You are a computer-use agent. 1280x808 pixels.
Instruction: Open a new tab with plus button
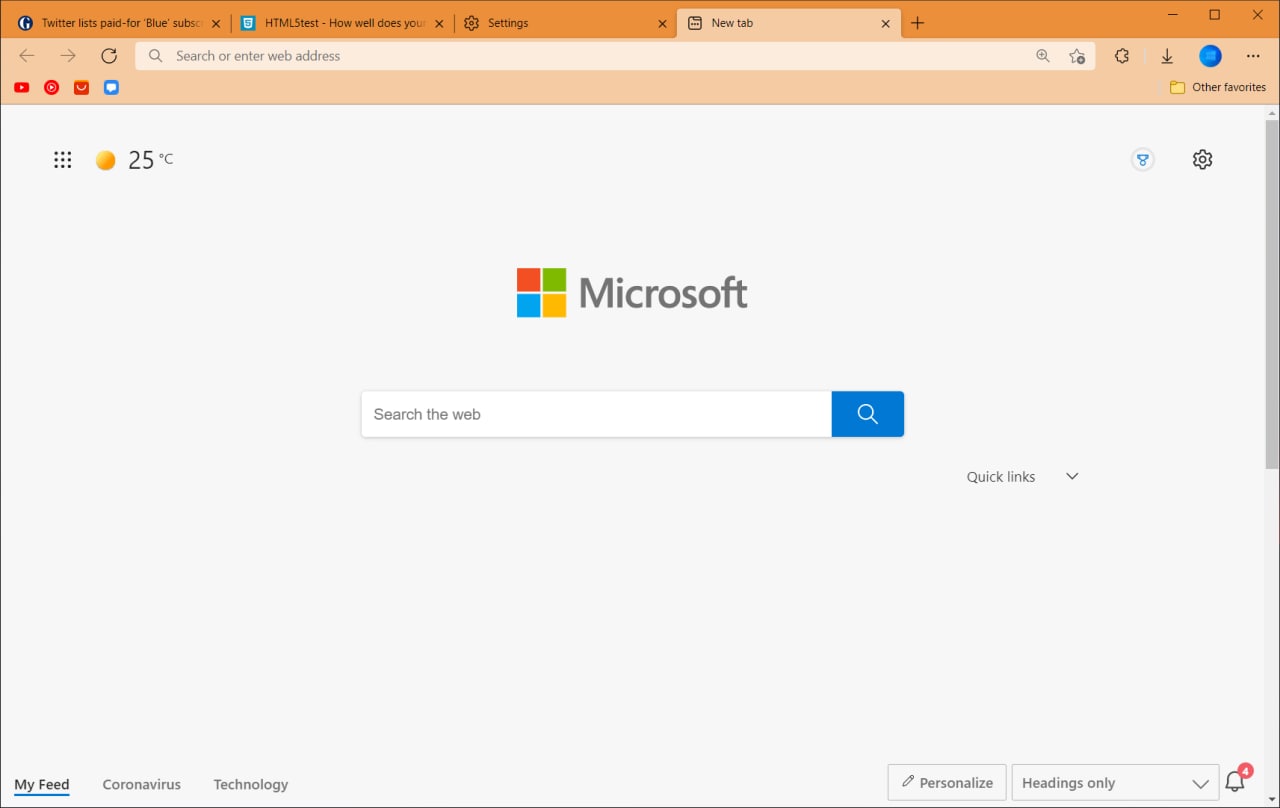pos(918,23)
